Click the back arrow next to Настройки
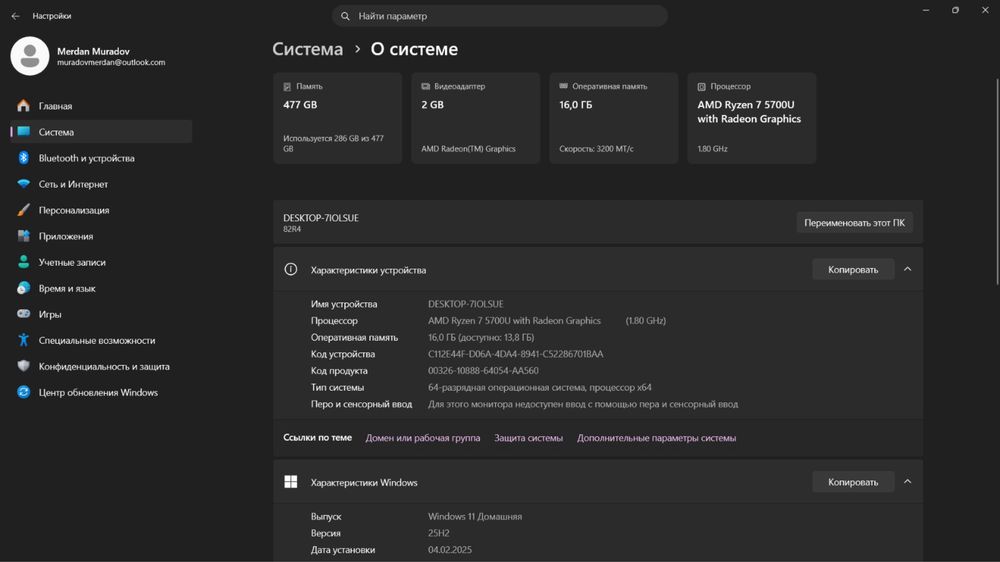 (x=15, y=16)
